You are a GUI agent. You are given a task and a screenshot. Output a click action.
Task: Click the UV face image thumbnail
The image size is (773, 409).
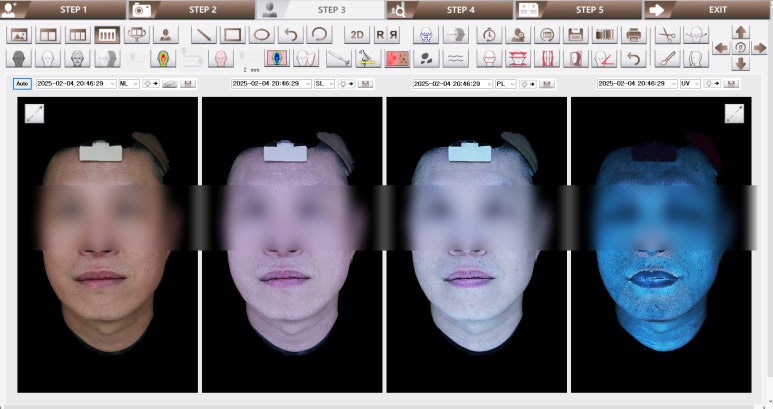661,245
